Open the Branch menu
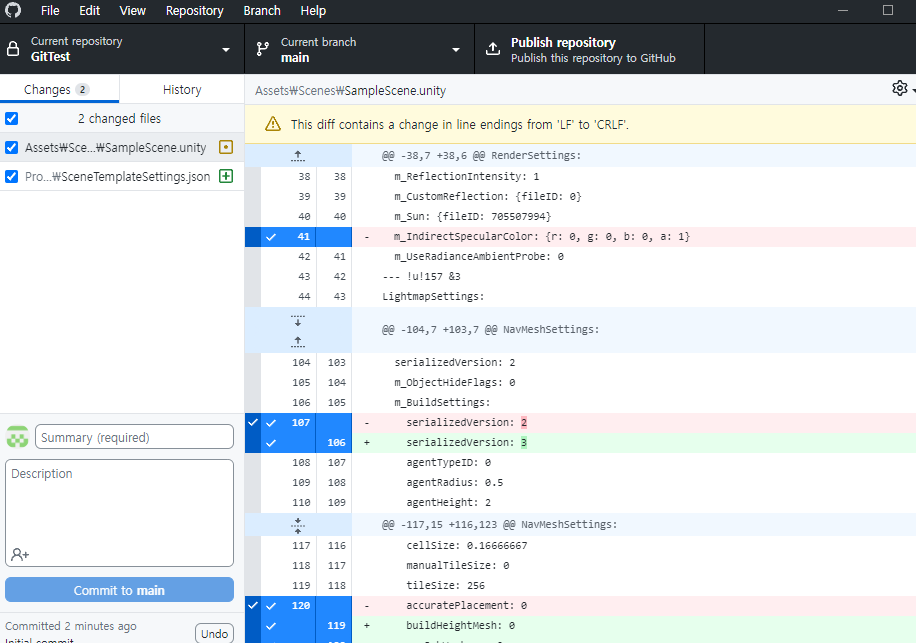Image resolution: width=916 pixels, height=643 pixels. (262, 11)
